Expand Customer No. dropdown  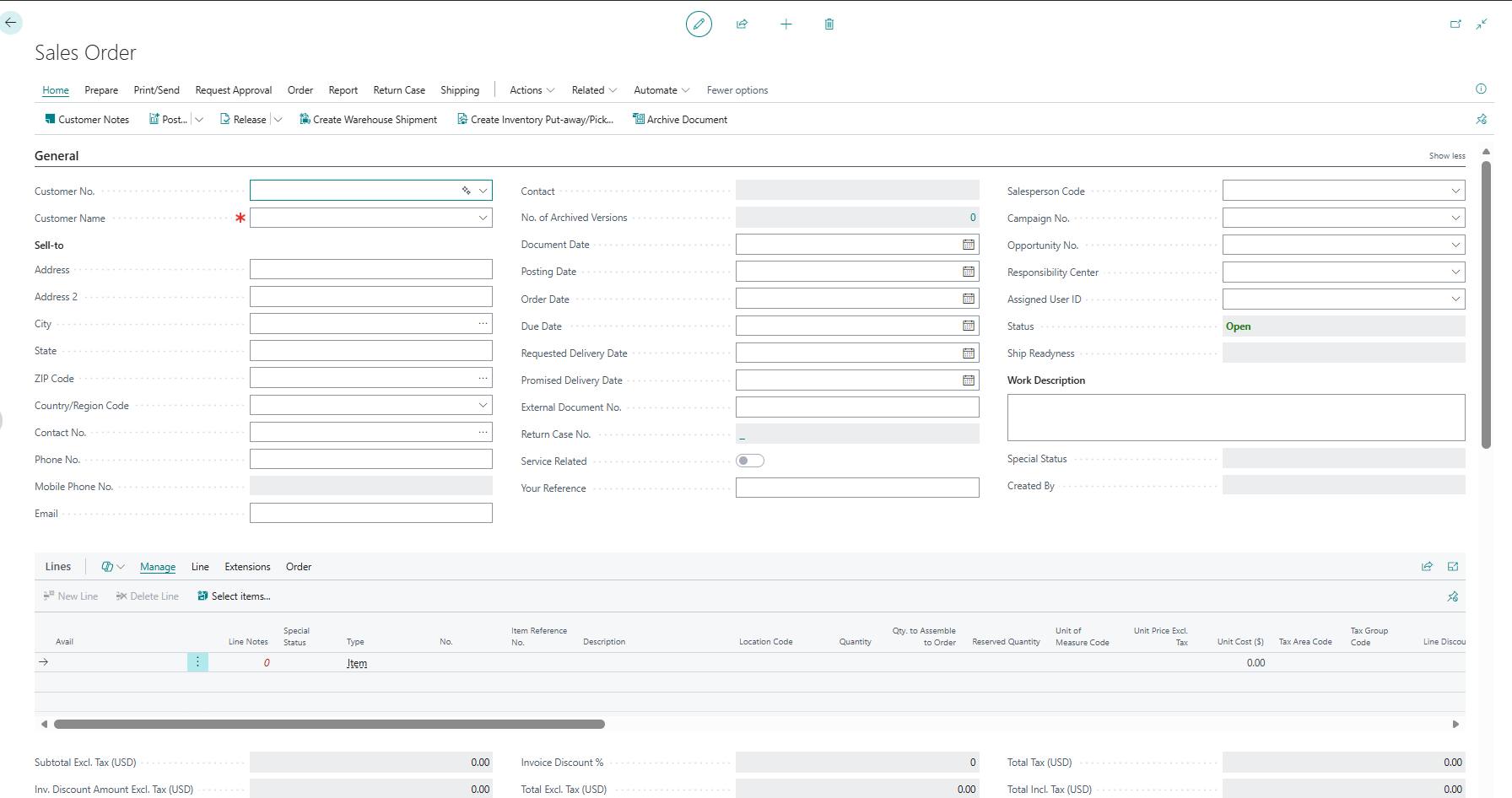click(x=483, y=191)
